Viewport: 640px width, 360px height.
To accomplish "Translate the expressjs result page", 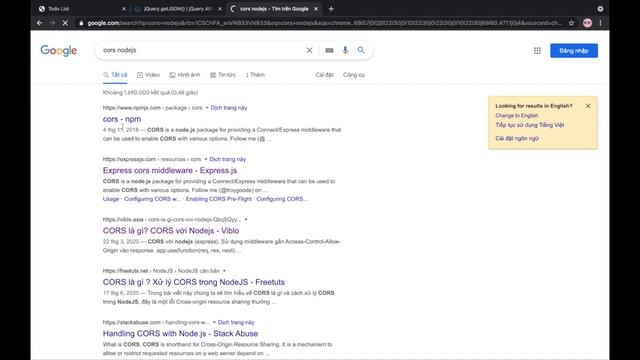I will (228, 159).
